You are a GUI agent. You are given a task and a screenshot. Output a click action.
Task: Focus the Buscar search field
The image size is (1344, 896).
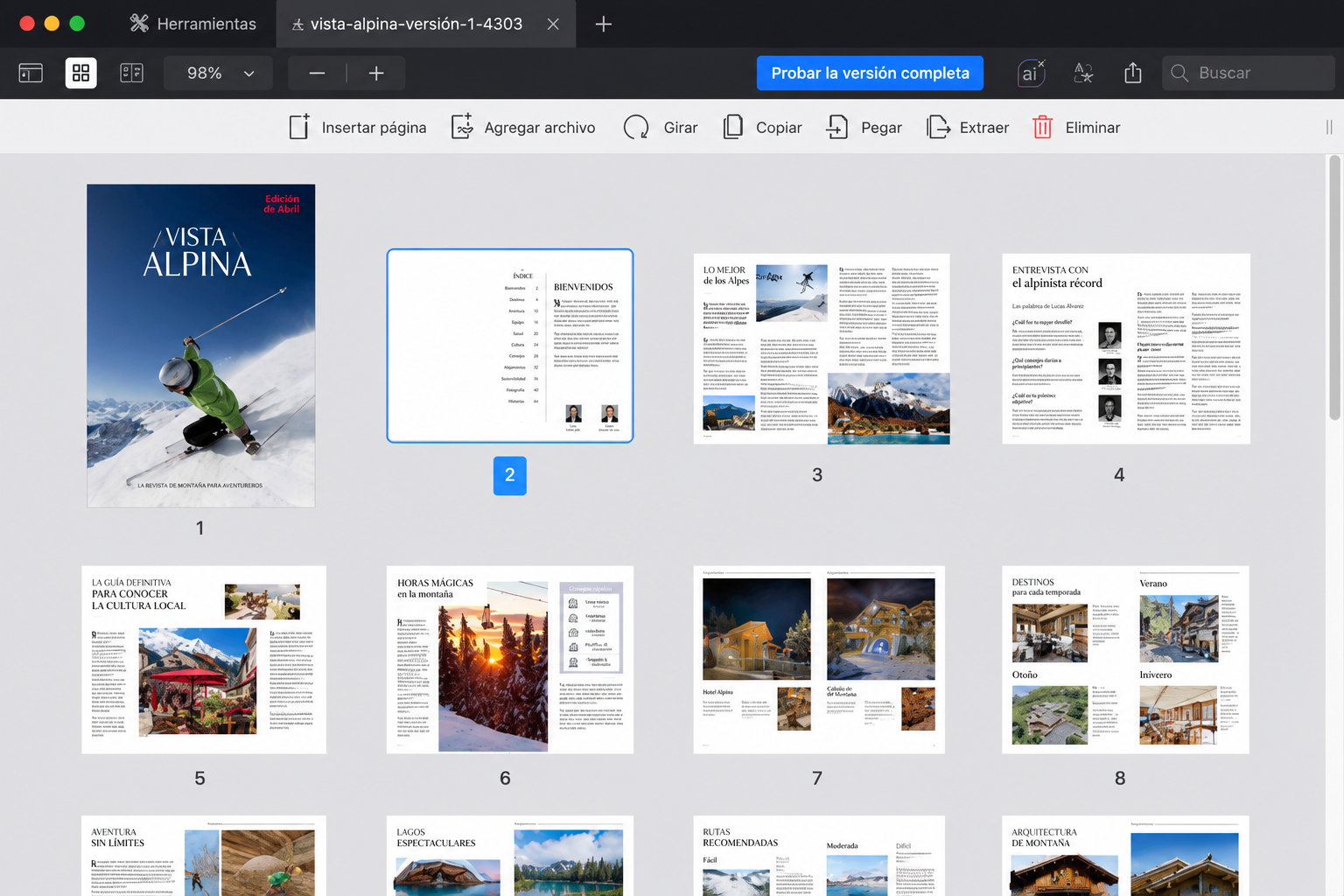pos(1249,73)
